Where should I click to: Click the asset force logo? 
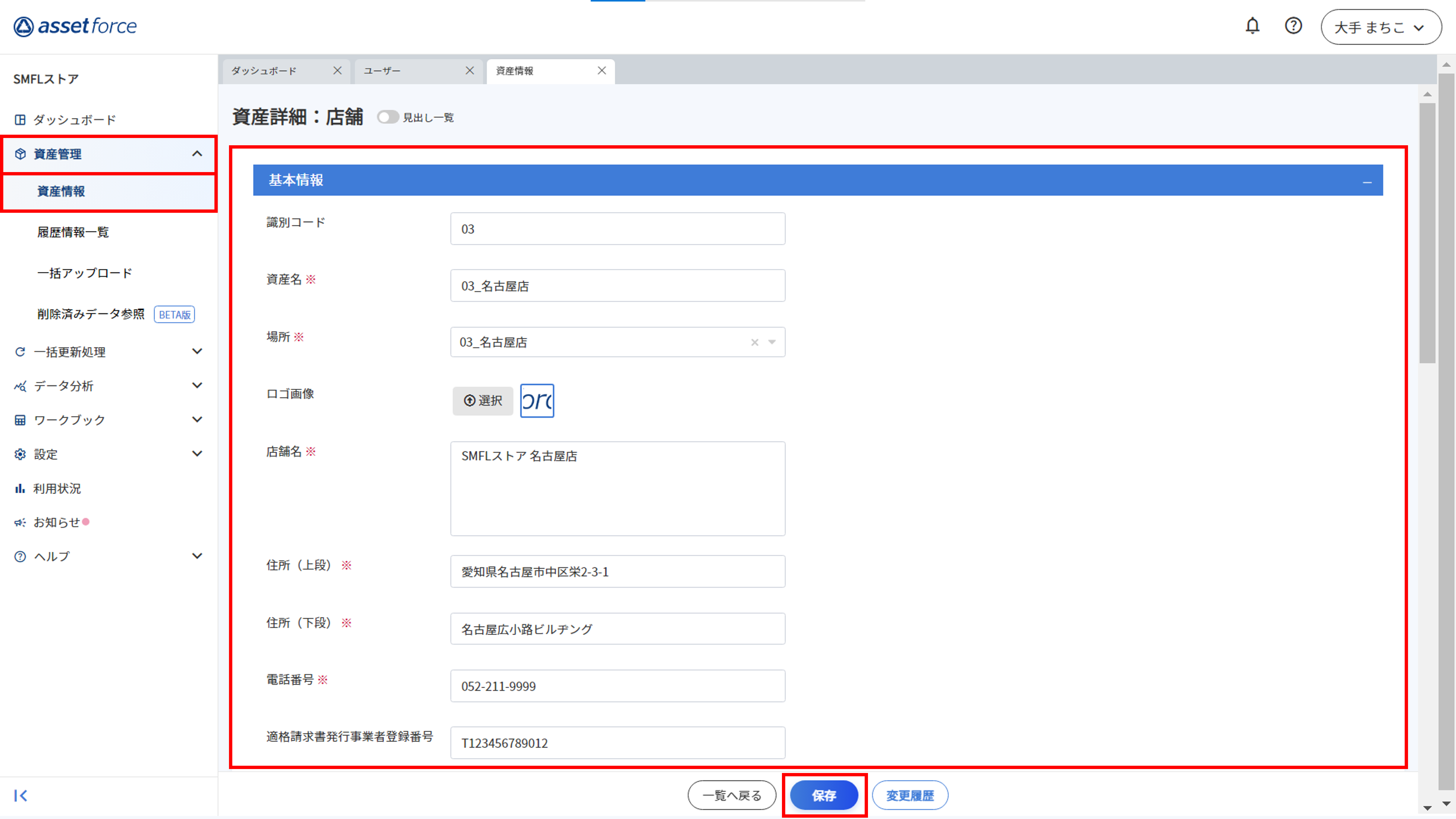[x=75, y=26]
